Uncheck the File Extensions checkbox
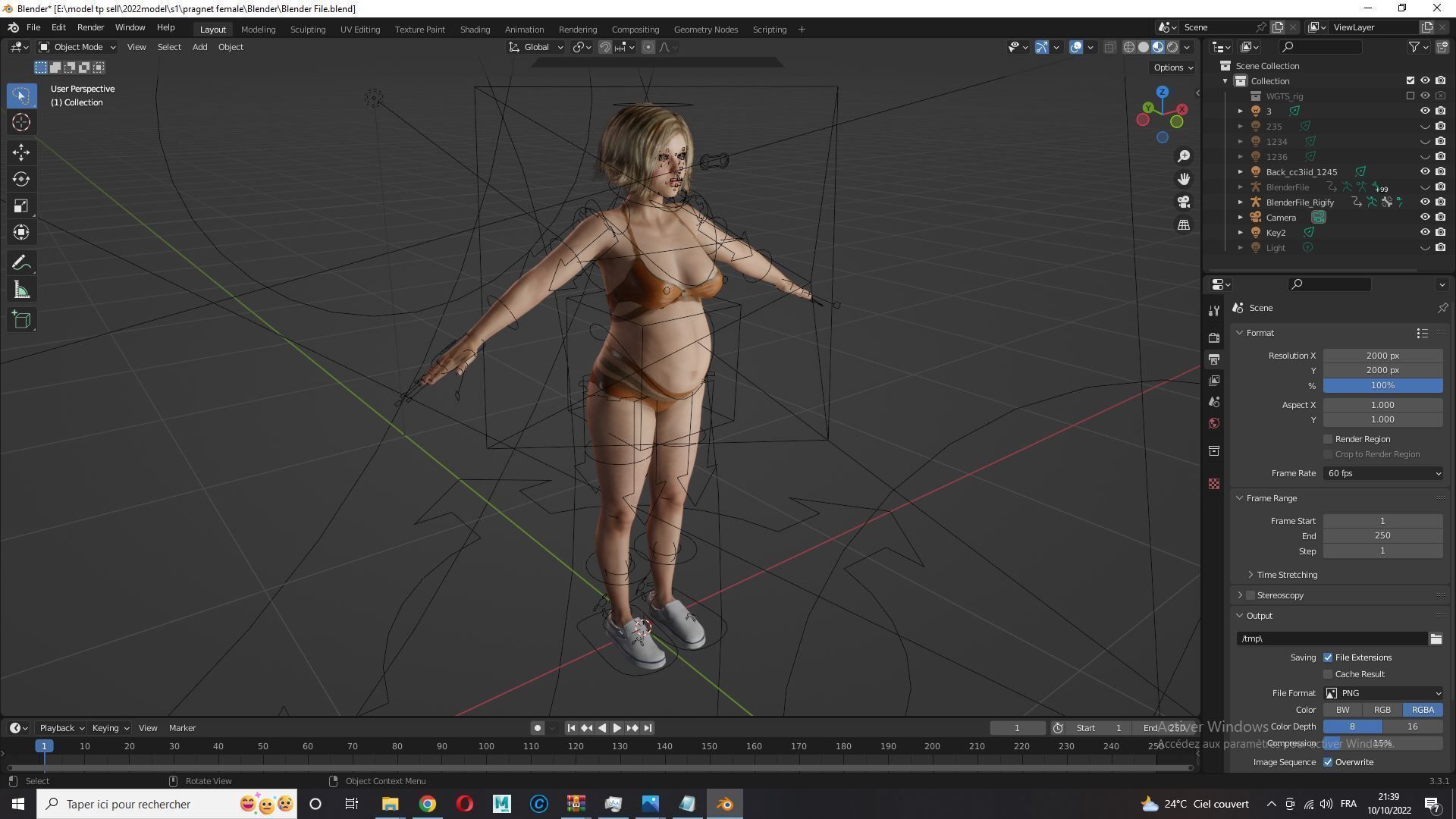 pos(1328,657)
